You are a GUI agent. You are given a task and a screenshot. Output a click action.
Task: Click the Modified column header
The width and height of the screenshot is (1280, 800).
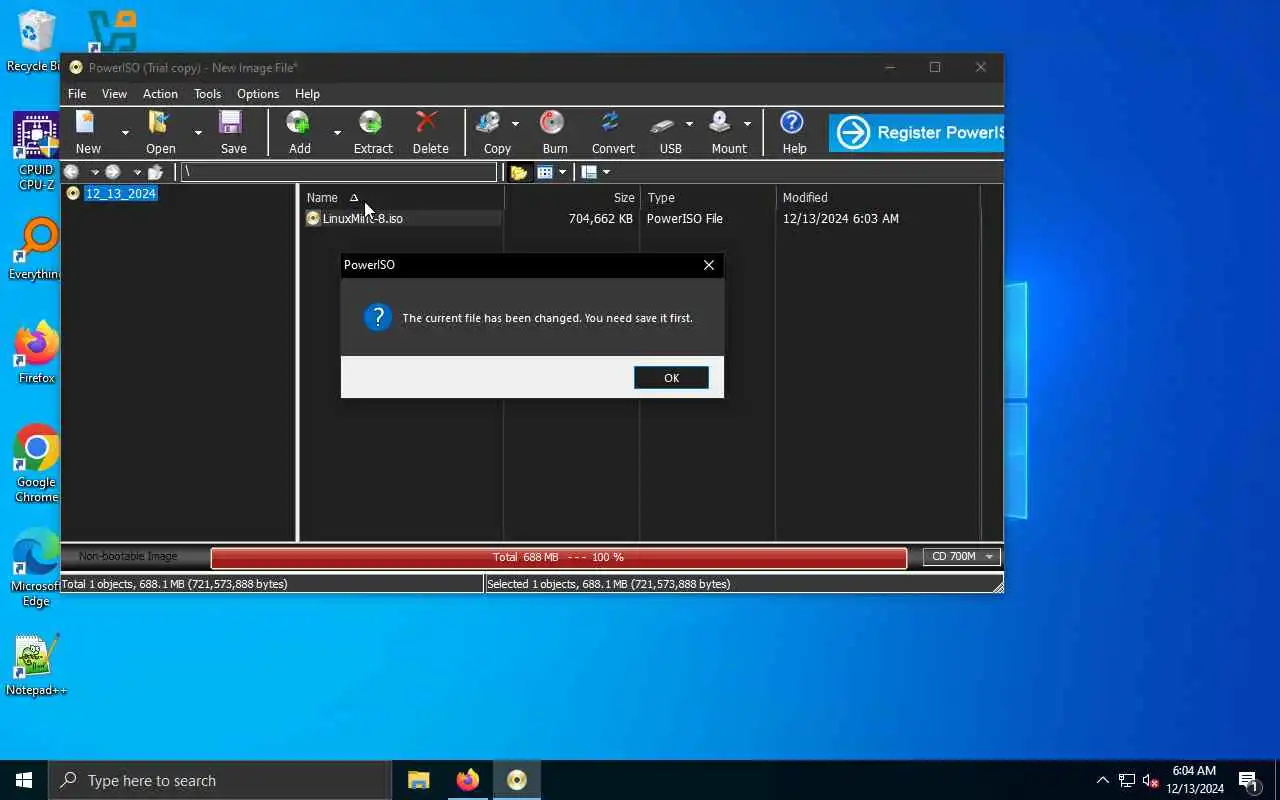point(878,198)
